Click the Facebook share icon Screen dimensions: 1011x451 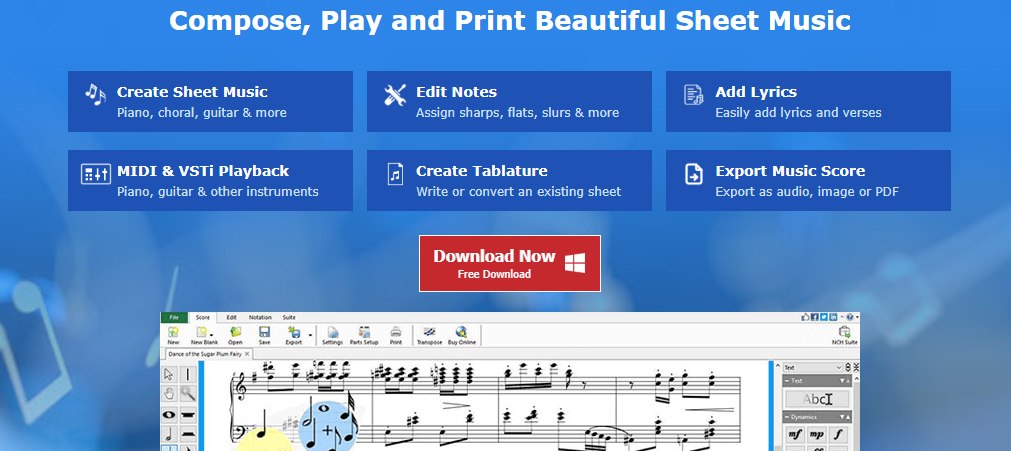coord(814,317)
